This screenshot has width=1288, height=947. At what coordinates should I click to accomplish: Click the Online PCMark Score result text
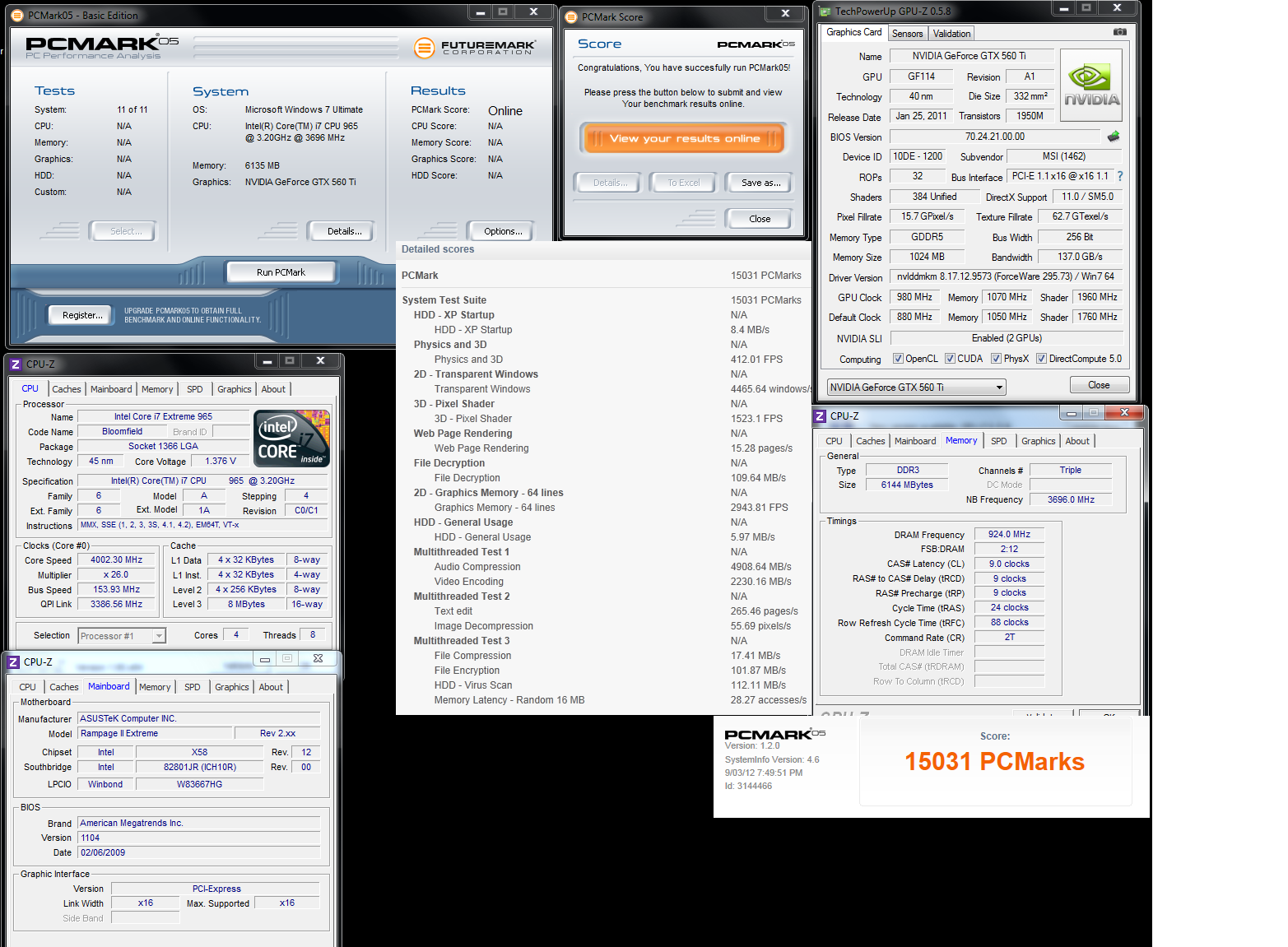pos(505,111)
